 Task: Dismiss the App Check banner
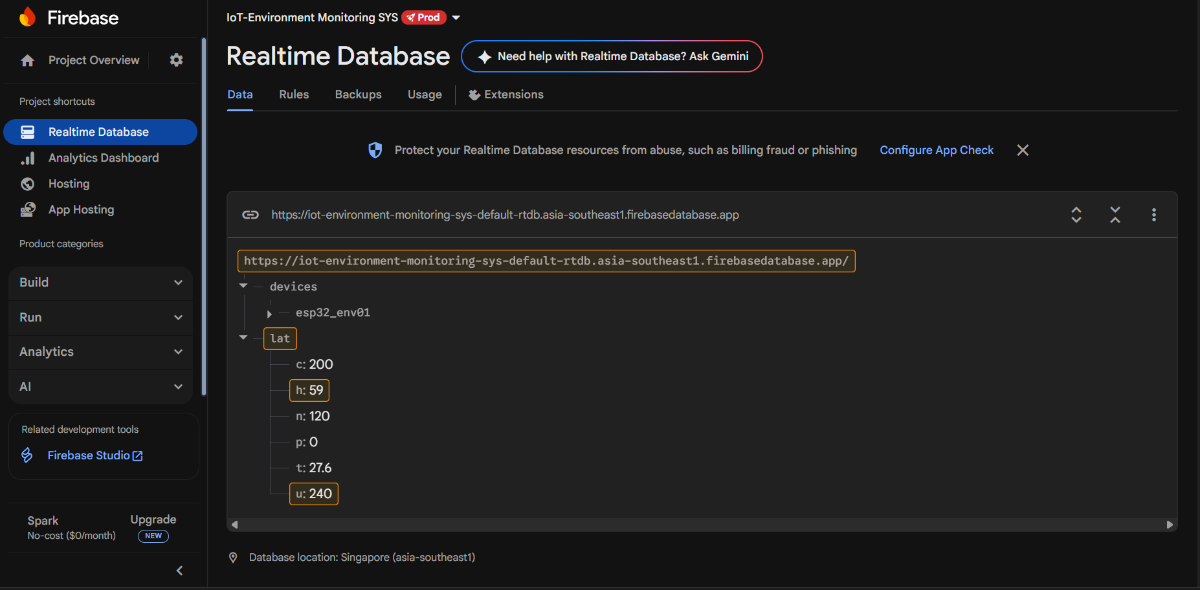[1022, 150]
